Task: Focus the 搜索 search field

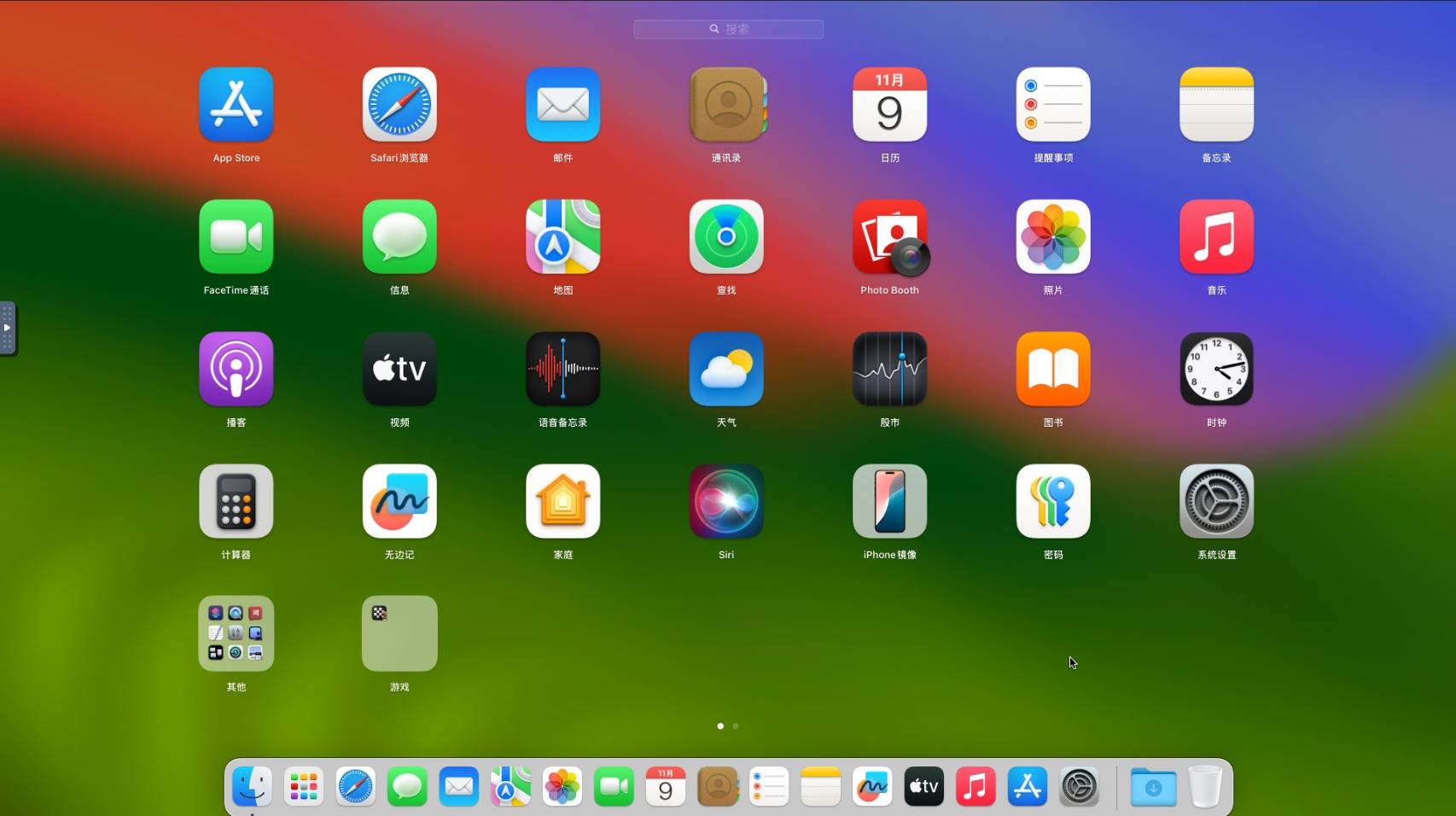Action: (x=729, y=29)
